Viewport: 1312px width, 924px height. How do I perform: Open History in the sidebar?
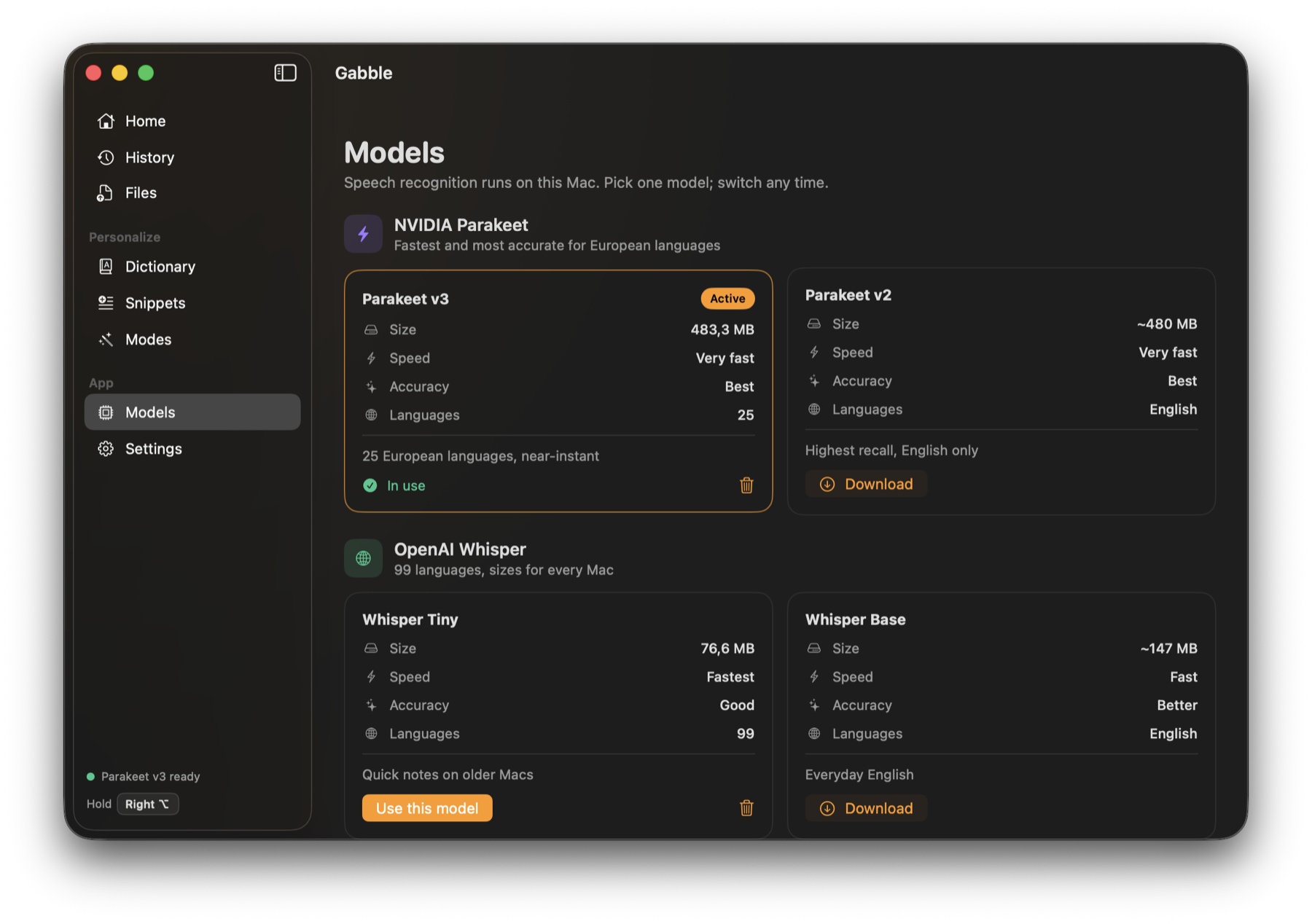point(192,157)
